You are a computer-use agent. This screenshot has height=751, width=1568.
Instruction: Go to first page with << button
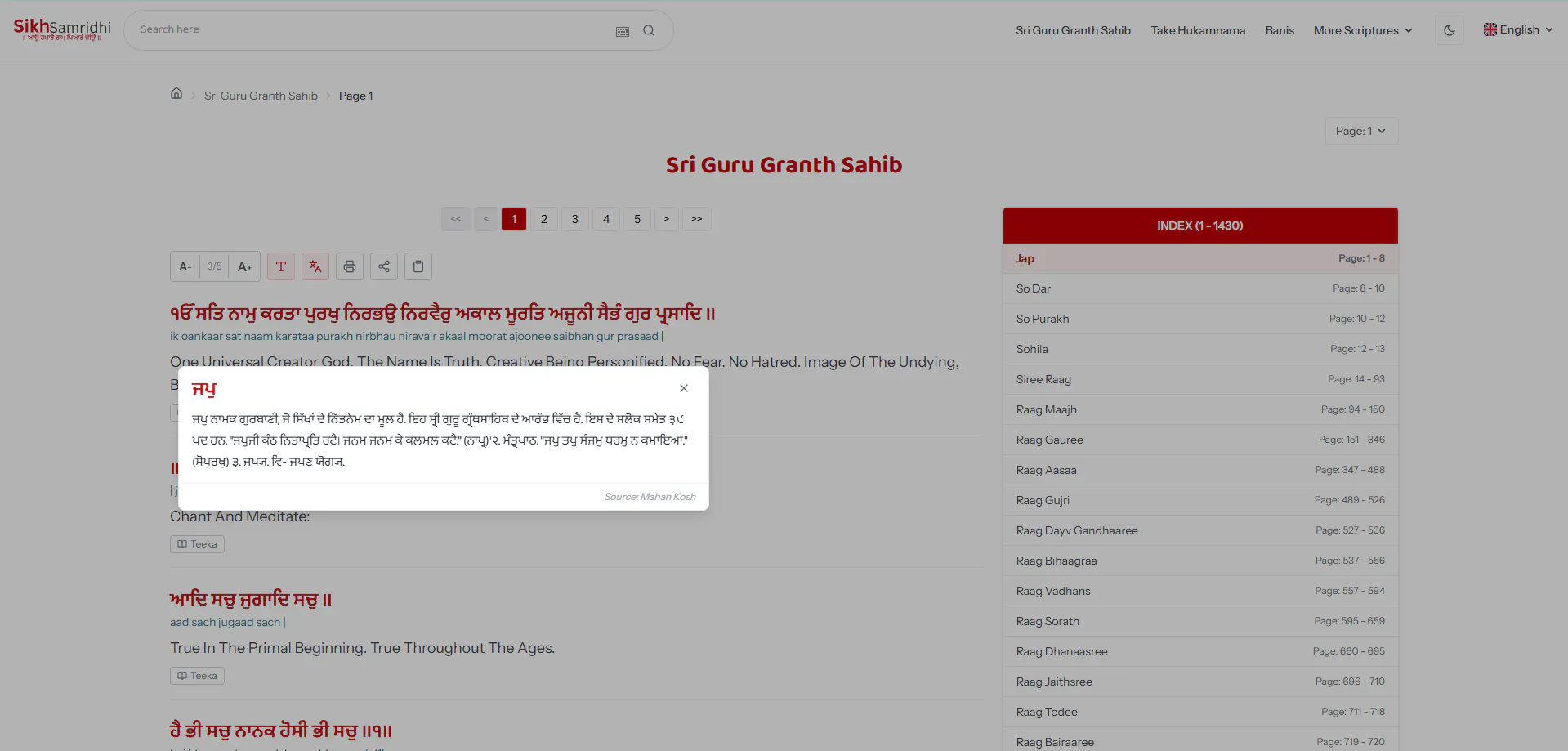point(456,219)
